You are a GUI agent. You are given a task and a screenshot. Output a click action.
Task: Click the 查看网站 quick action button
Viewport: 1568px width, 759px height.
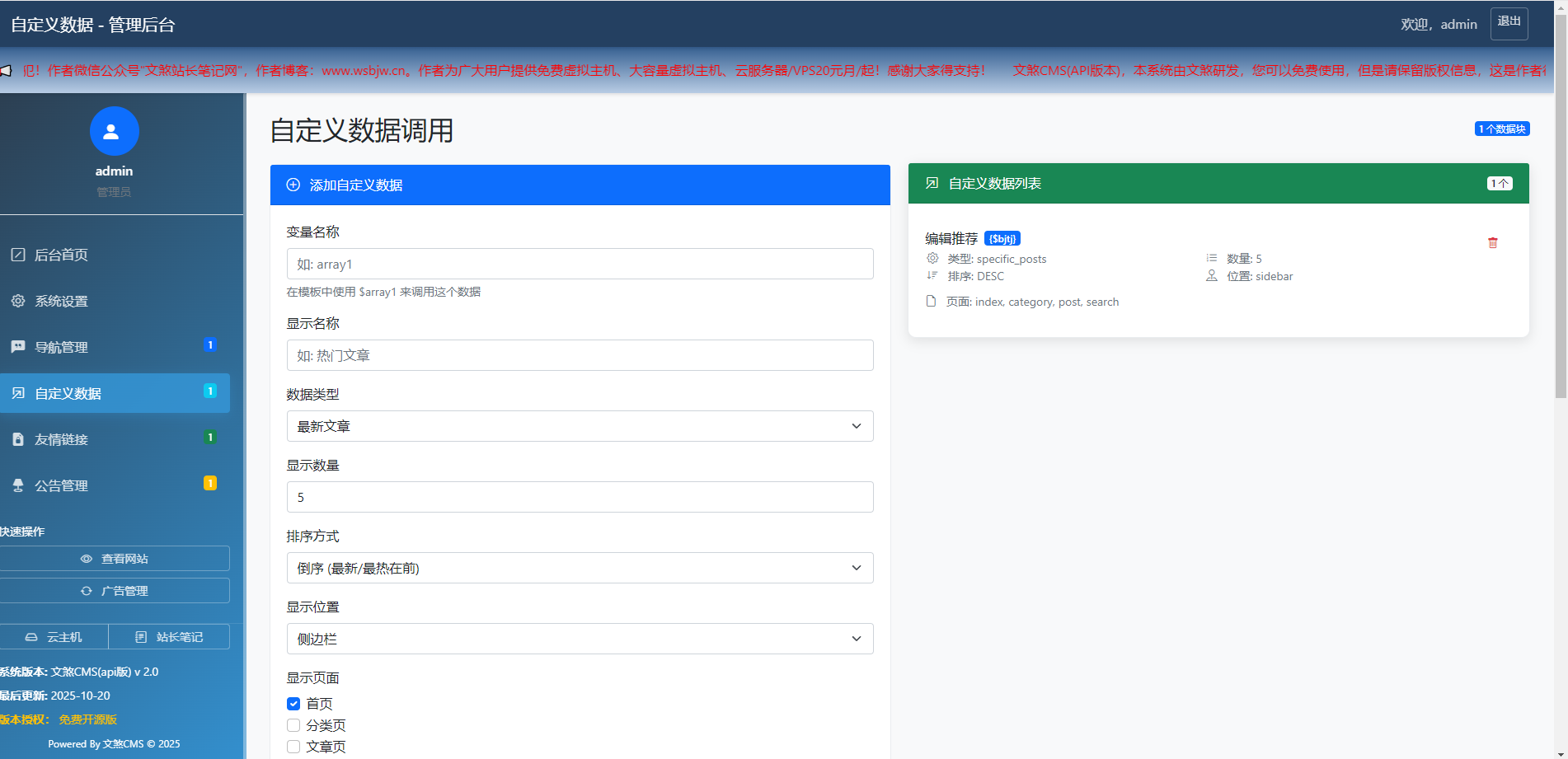point(115,559)
